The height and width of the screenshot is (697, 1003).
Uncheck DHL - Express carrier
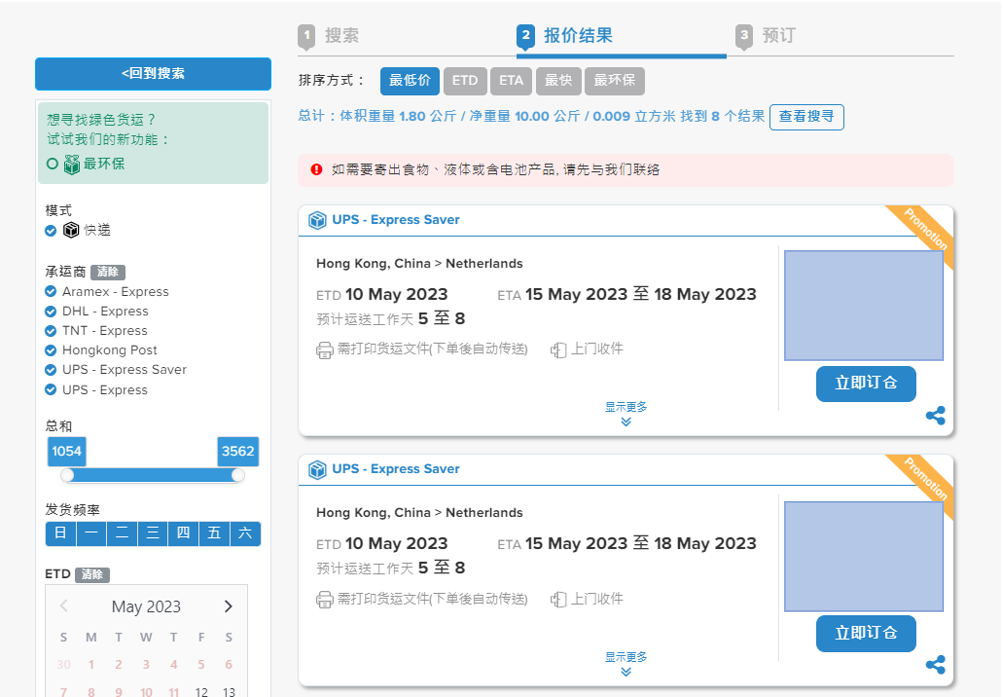pyautogui.click(x=51, y=311)
